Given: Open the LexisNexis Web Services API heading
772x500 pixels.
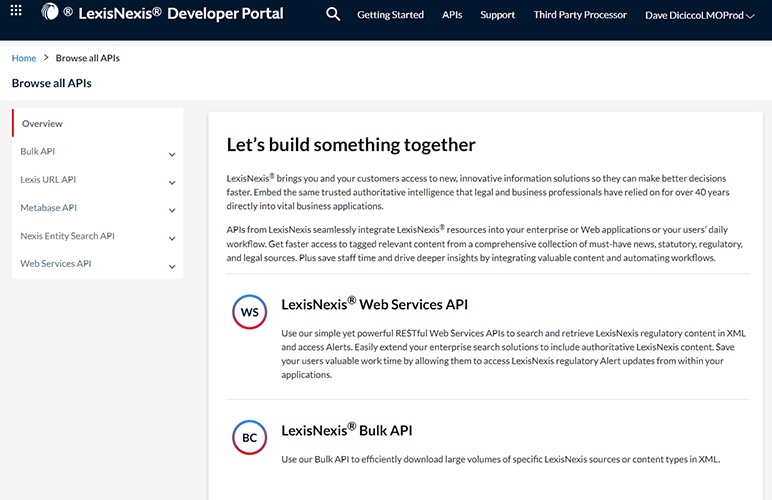Looking at the screenshot, I should coord(374,304).
